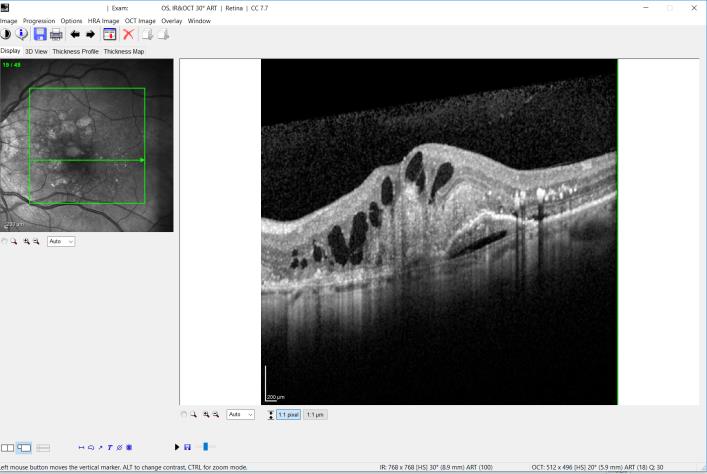Open the Auto zoom dropdown under OCT scan

pos(241,414)
